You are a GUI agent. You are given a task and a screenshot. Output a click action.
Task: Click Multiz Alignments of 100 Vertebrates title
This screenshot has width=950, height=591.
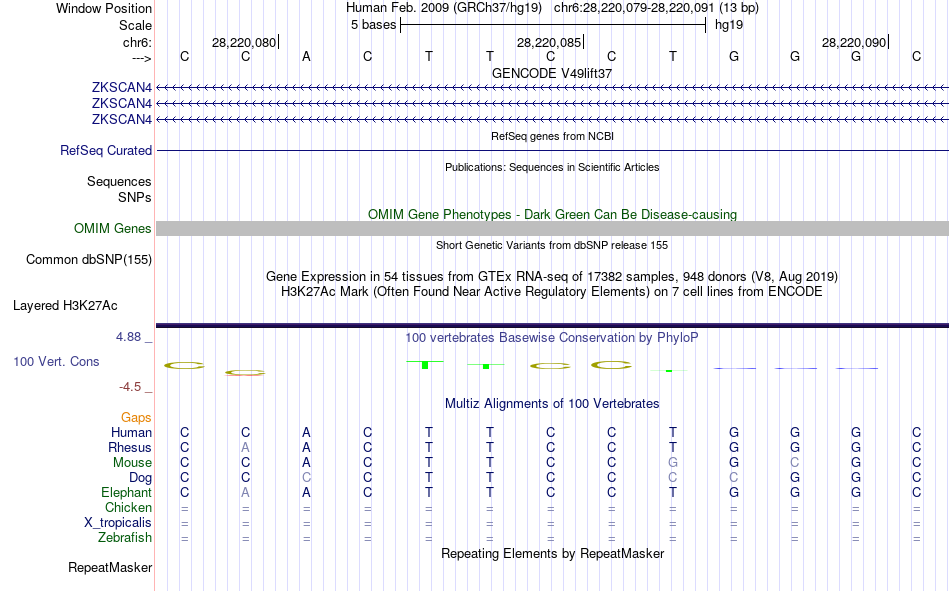point(552,404)
